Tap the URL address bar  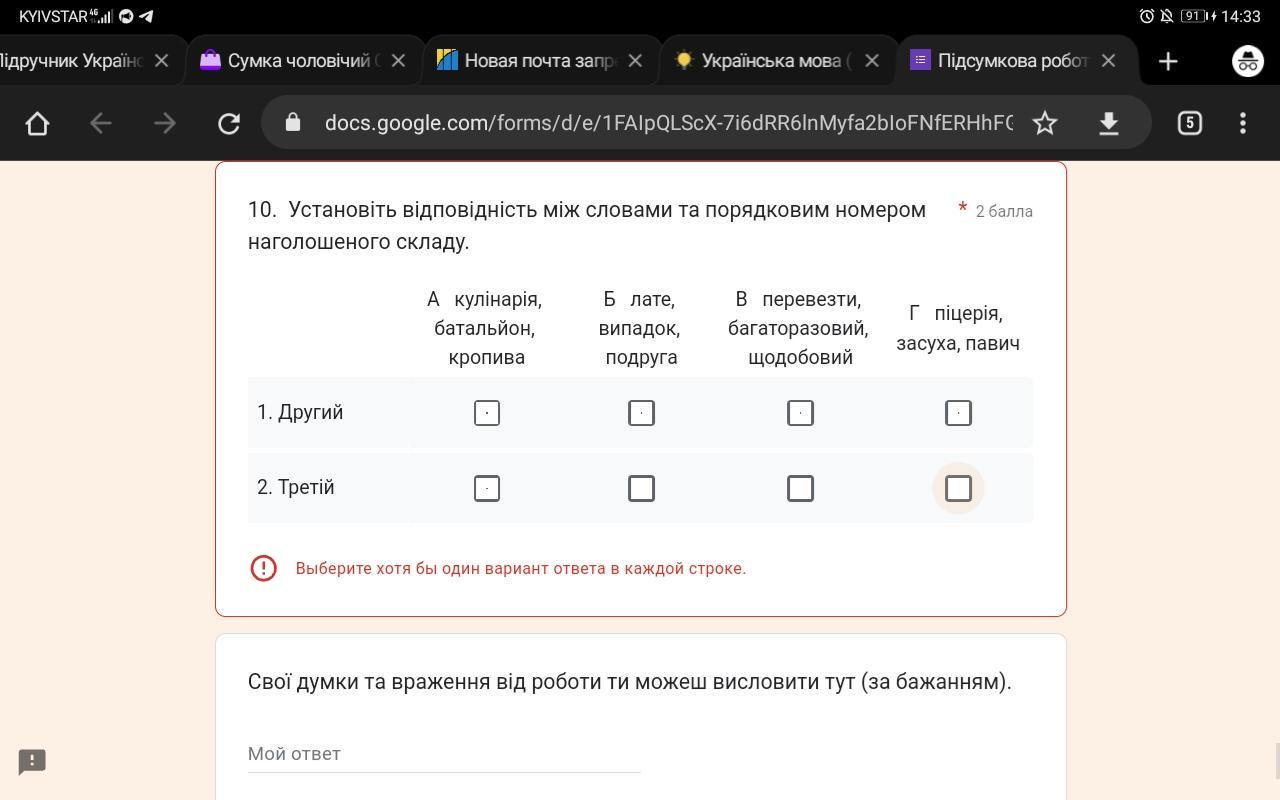click(668, 123)
